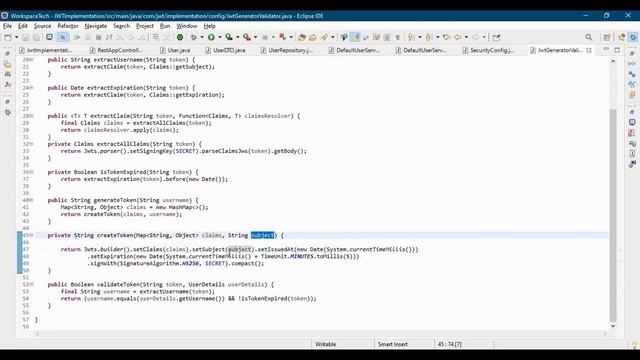Toggle Pin Editor in the toolbar
Screen dimensions: 640x360
point(496,37)
